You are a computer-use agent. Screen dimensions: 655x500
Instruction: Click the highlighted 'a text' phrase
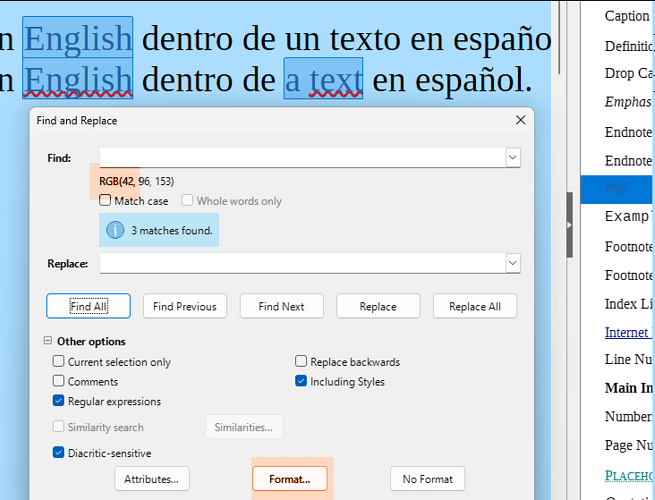[323, 79]
